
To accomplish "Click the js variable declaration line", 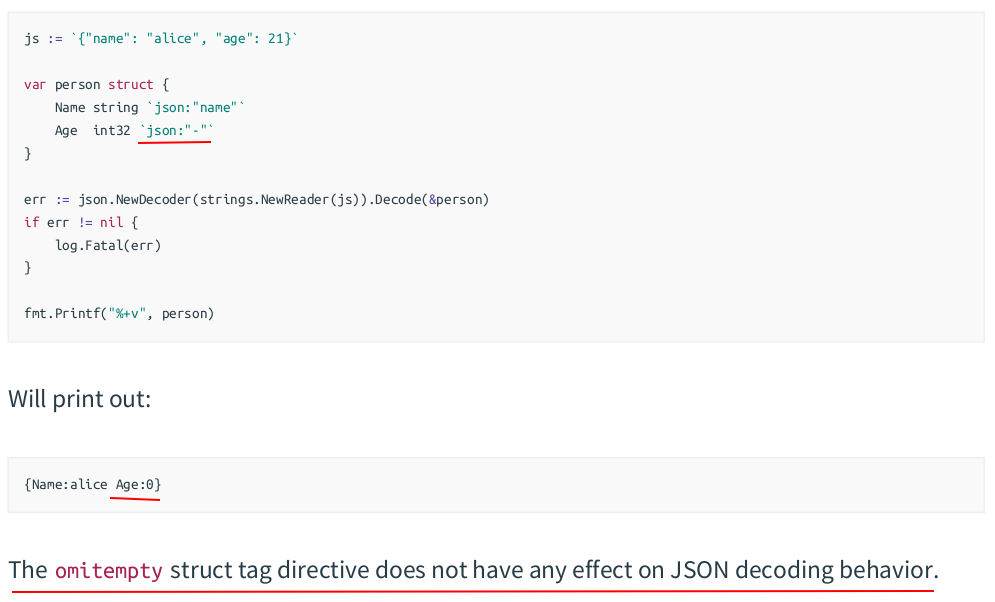I will click(160, 38).
